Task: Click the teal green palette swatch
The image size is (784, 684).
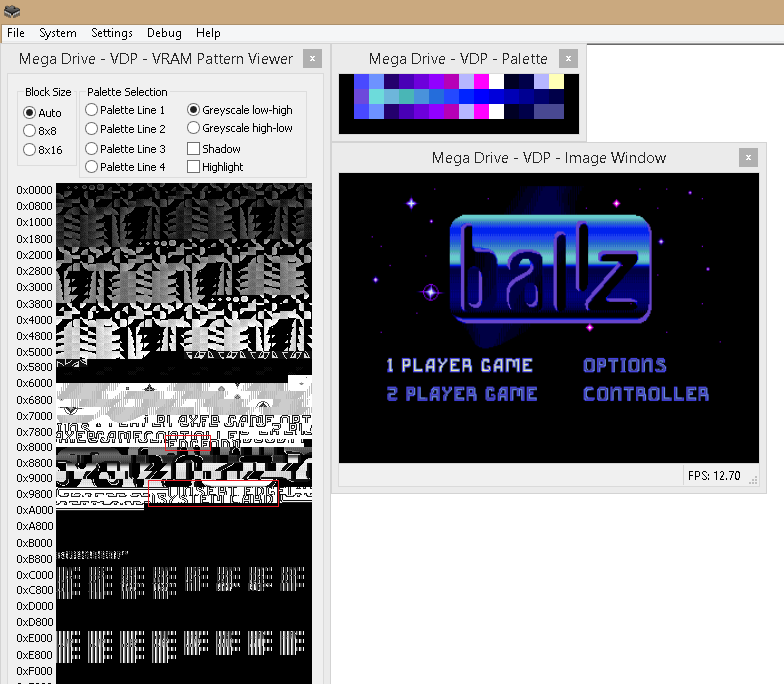Action: [406, 96]
